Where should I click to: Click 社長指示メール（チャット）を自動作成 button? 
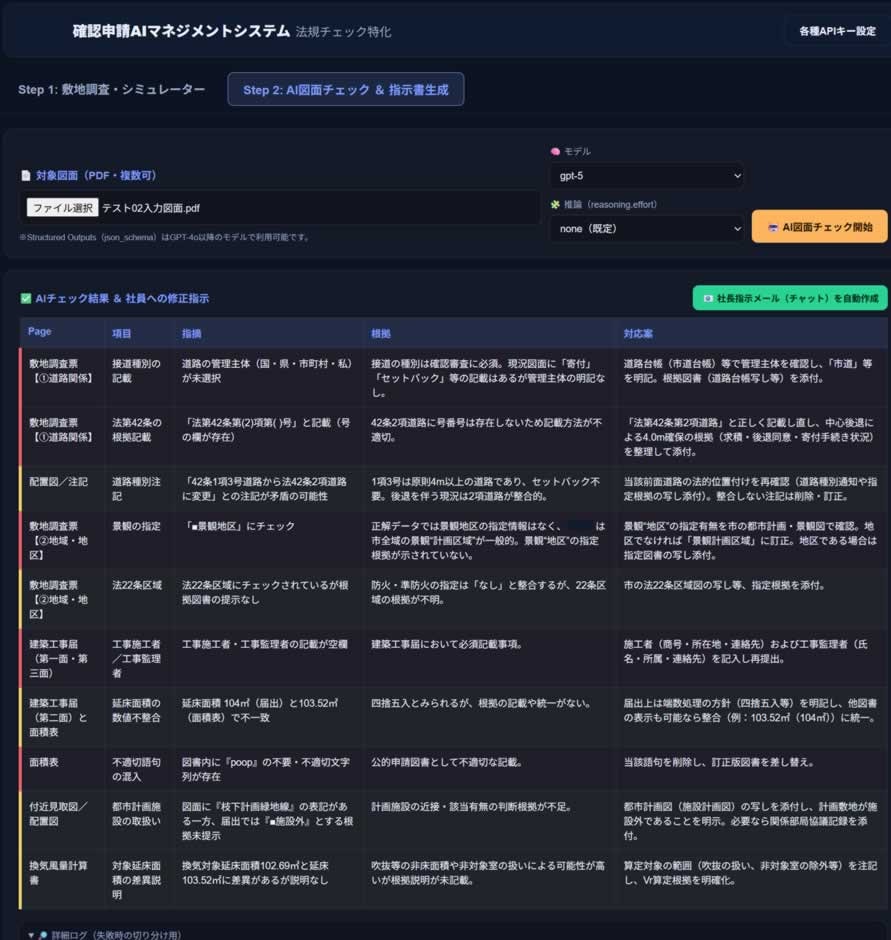(790, 298)
